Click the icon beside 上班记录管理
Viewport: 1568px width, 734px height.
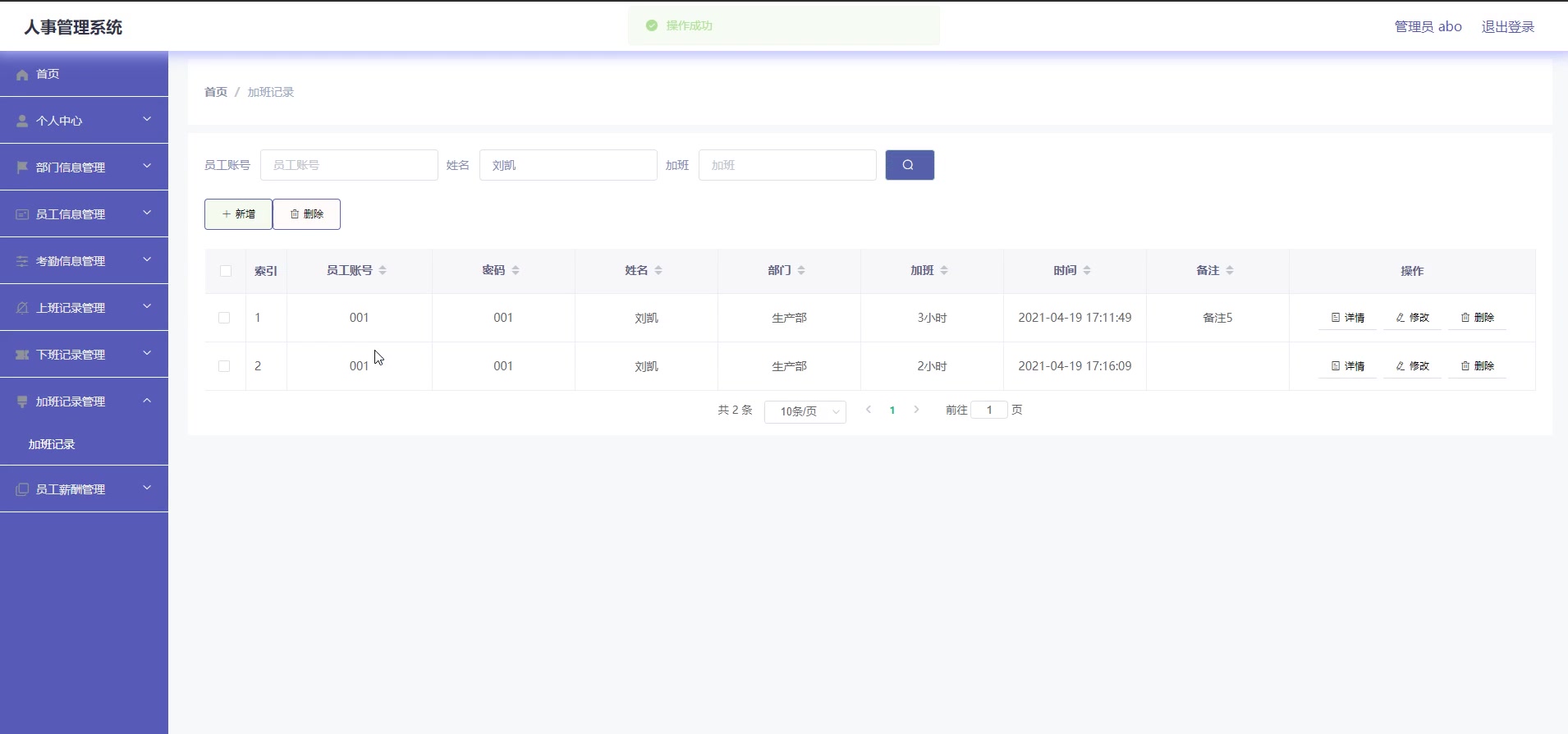click(x=22, y=308)
